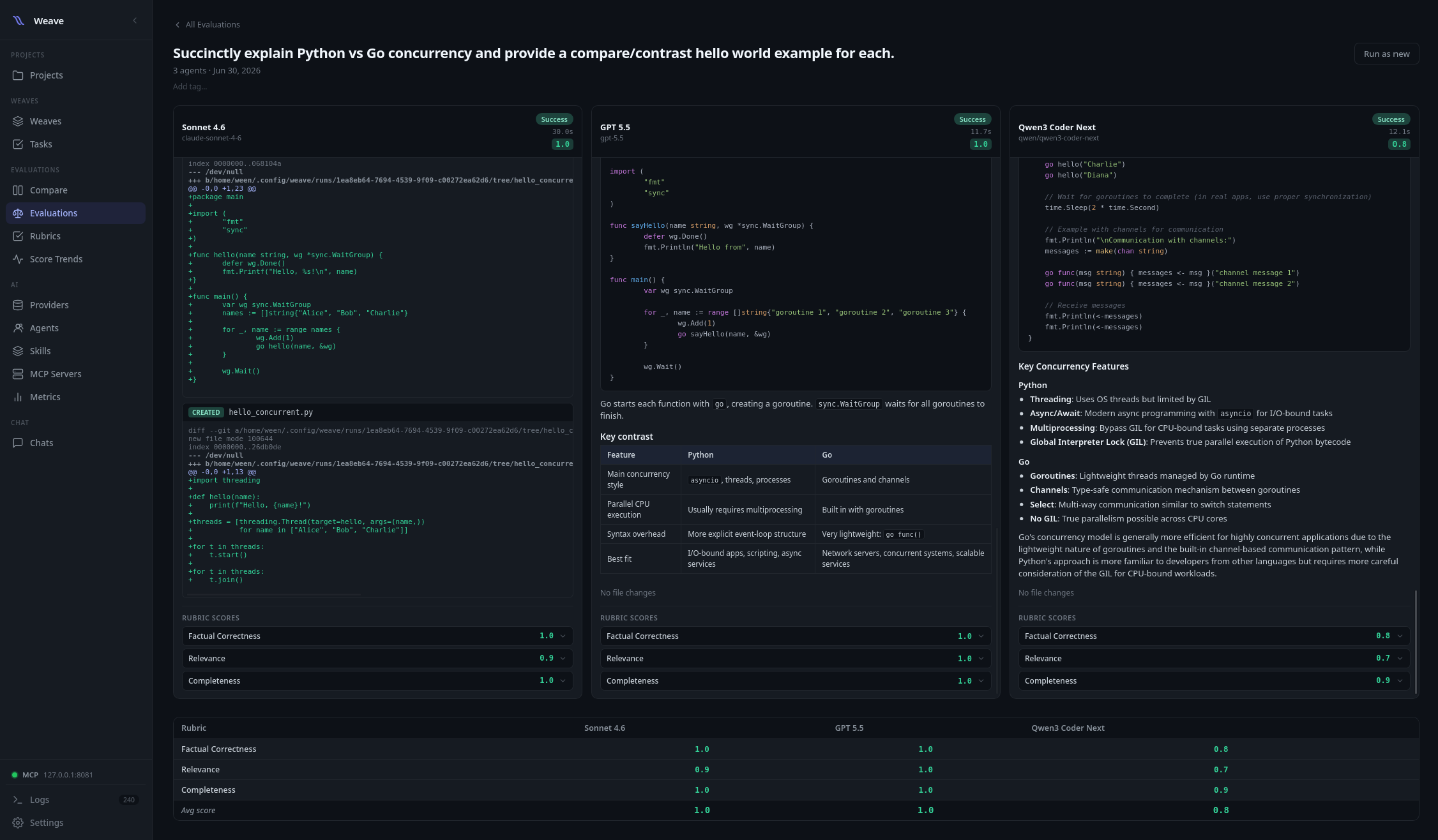This screenshot has width=1438, height=840.
Task: Click the Sonnet 4.6 overall 1.0 badge
Action: click(x=563, y=144)
